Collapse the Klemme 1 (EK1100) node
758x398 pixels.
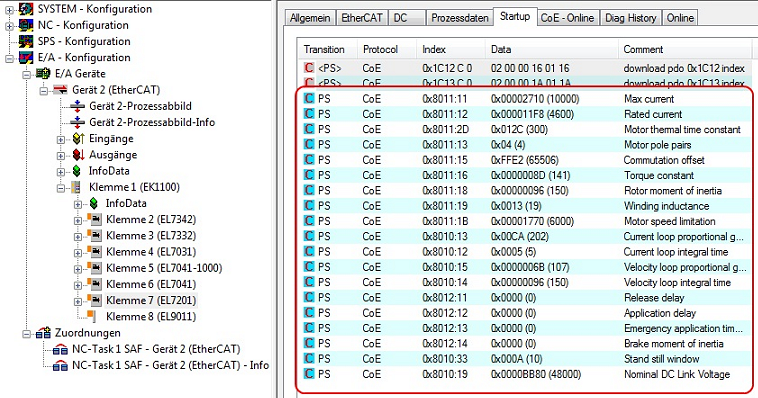61,188
